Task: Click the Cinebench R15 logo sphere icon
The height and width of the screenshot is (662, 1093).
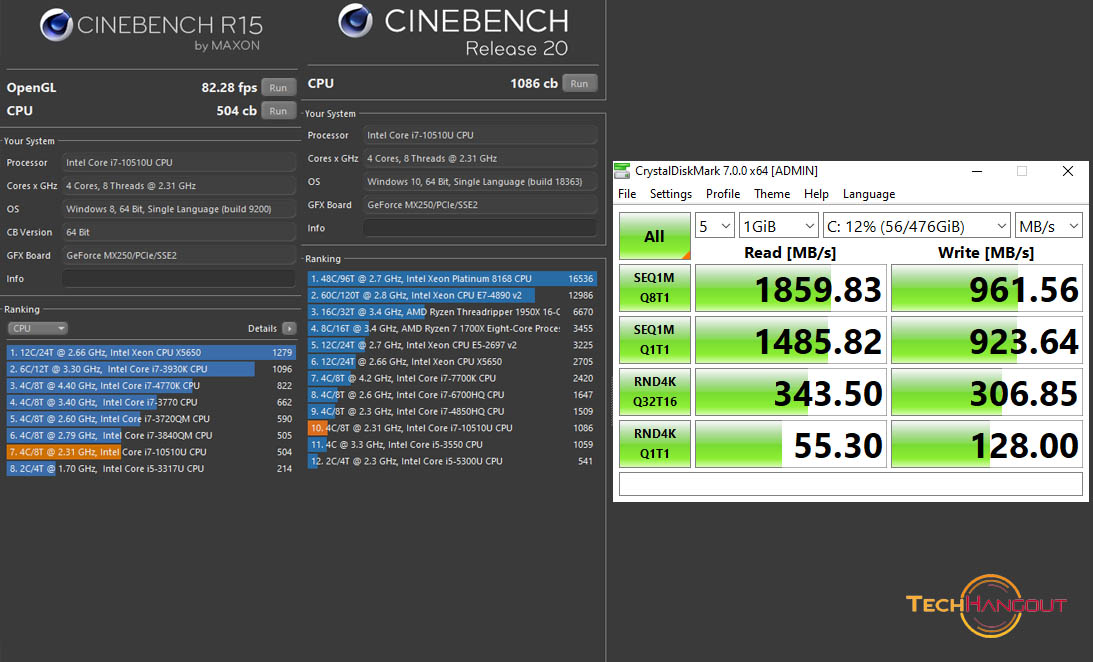Action: (56, 25)
